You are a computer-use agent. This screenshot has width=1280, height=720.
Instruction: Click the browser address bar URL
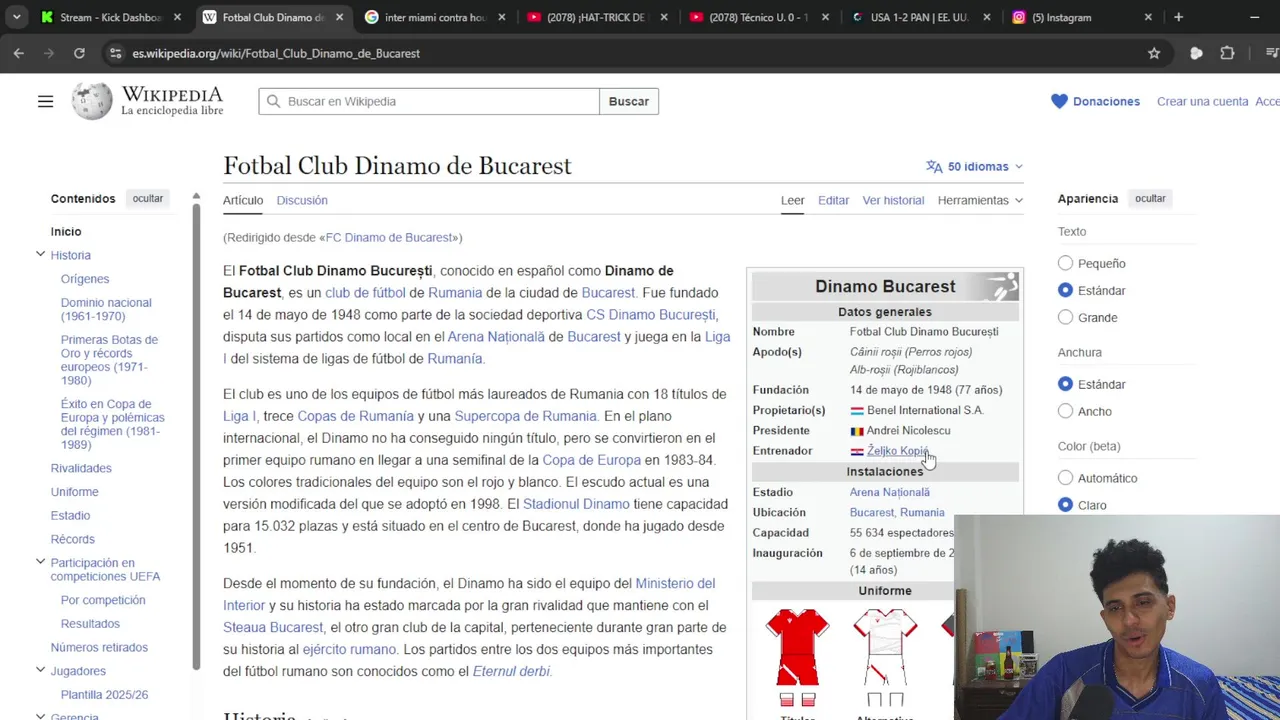click(276, 53)
